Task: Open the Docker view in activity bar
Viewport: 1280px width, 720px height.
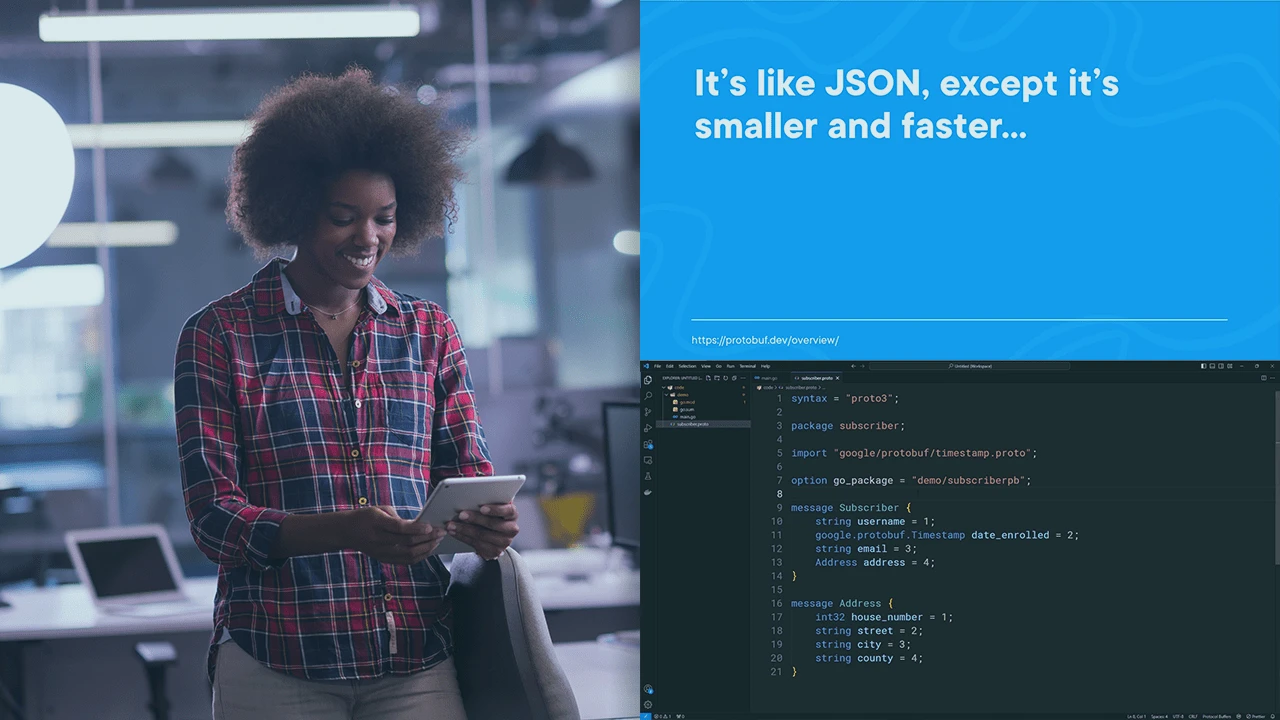Action: coord(648,492)
